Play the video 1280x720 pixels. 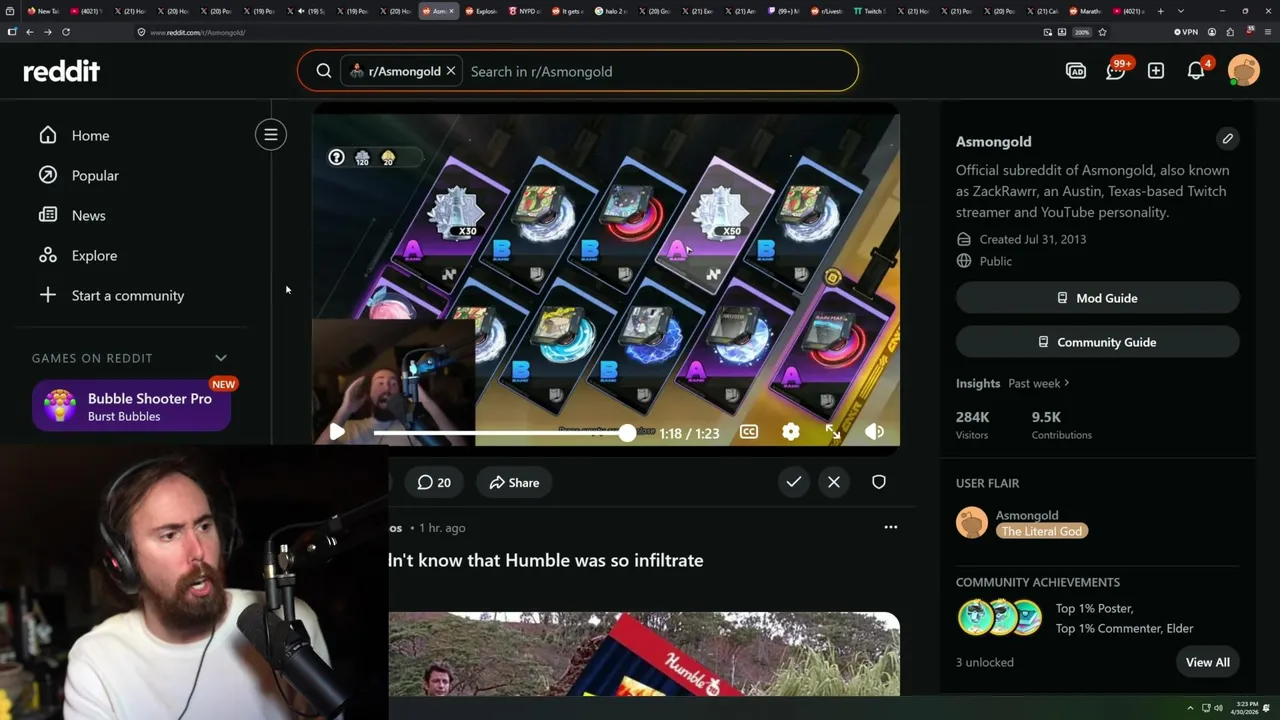[x=337, y=432]
